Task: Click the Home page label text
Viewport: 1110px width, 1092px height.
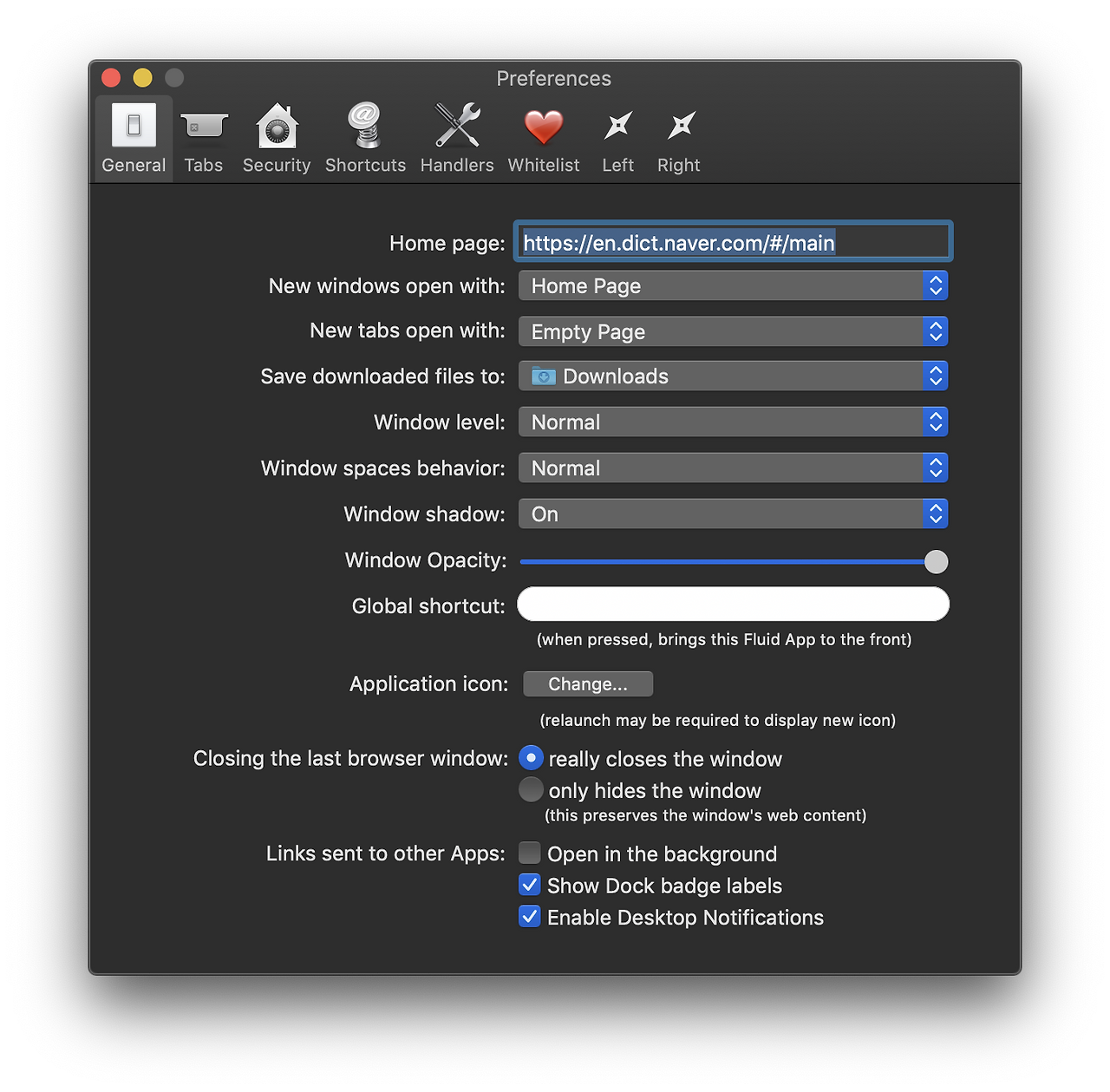Action: (x=447, y=243)
